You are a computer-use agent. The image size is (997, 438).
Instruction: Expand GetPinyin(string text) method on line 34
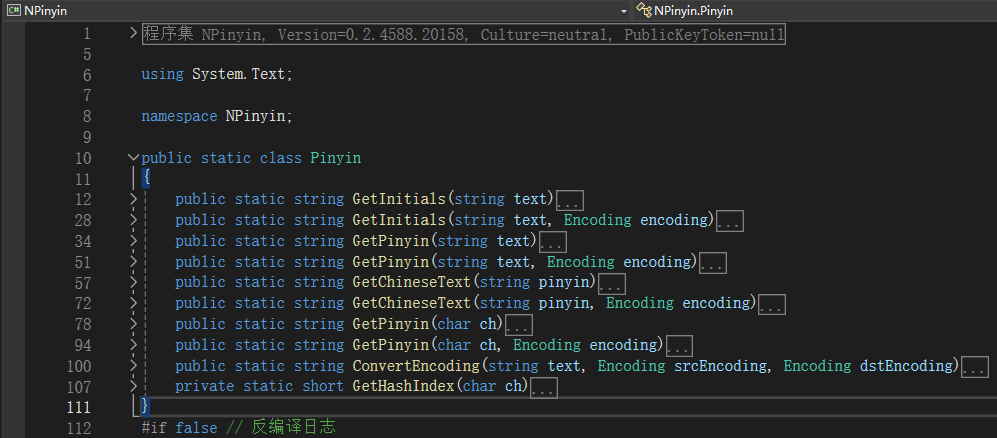(x=134, y=240)
